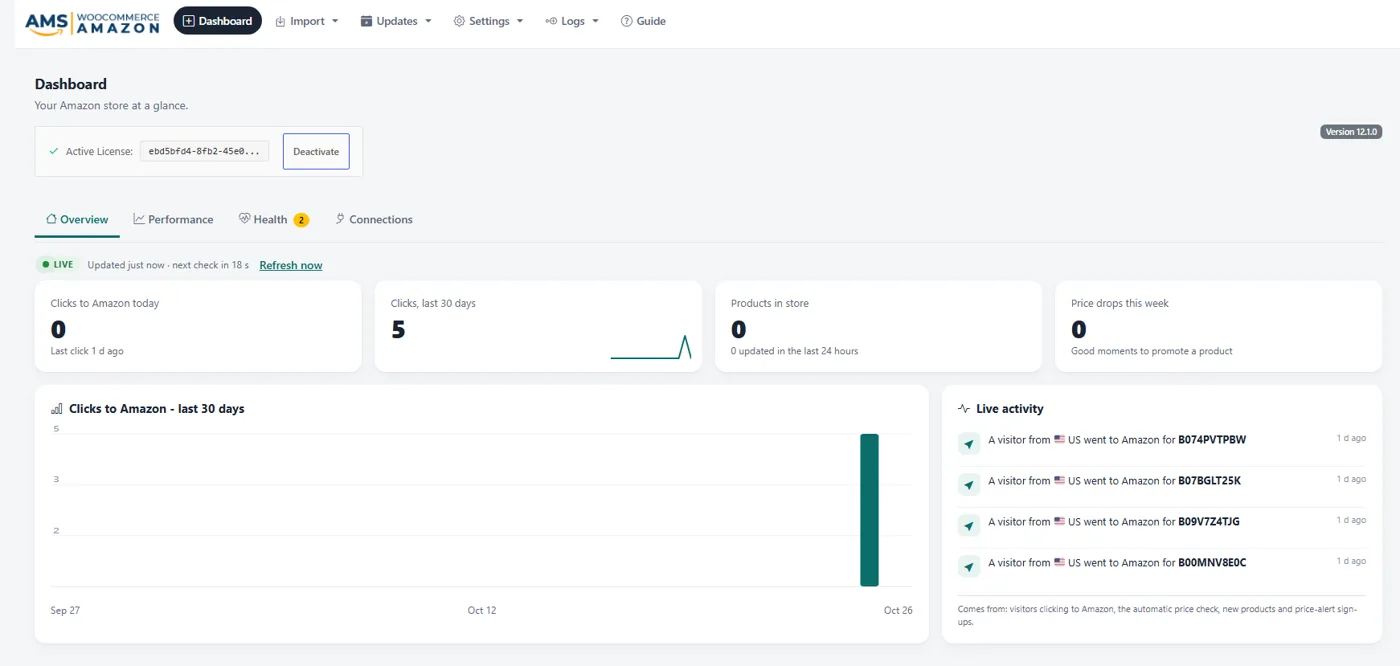
Task: Click the Overview home icon
Action: coord(51,219)
